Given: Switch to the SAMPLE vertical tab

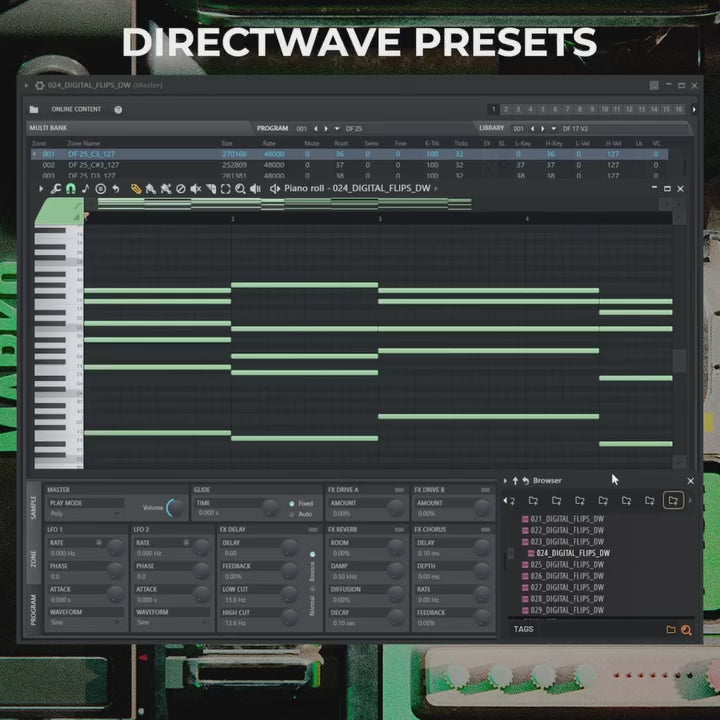Looking at the screenshot, I should 31,505.
